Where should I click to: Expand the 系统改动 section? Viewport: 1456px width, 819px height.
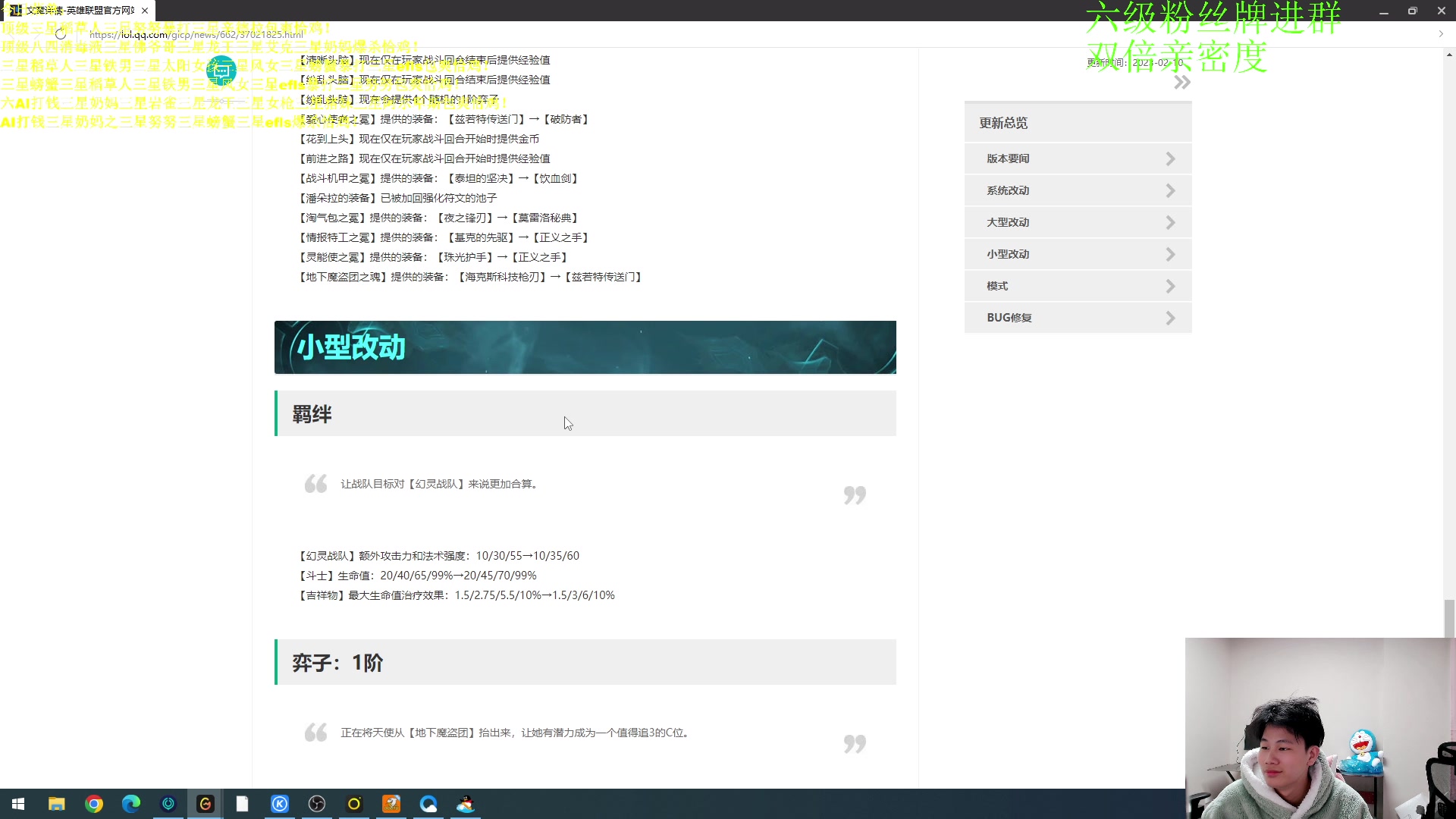pyautogui.click(x=1078, y=190)
